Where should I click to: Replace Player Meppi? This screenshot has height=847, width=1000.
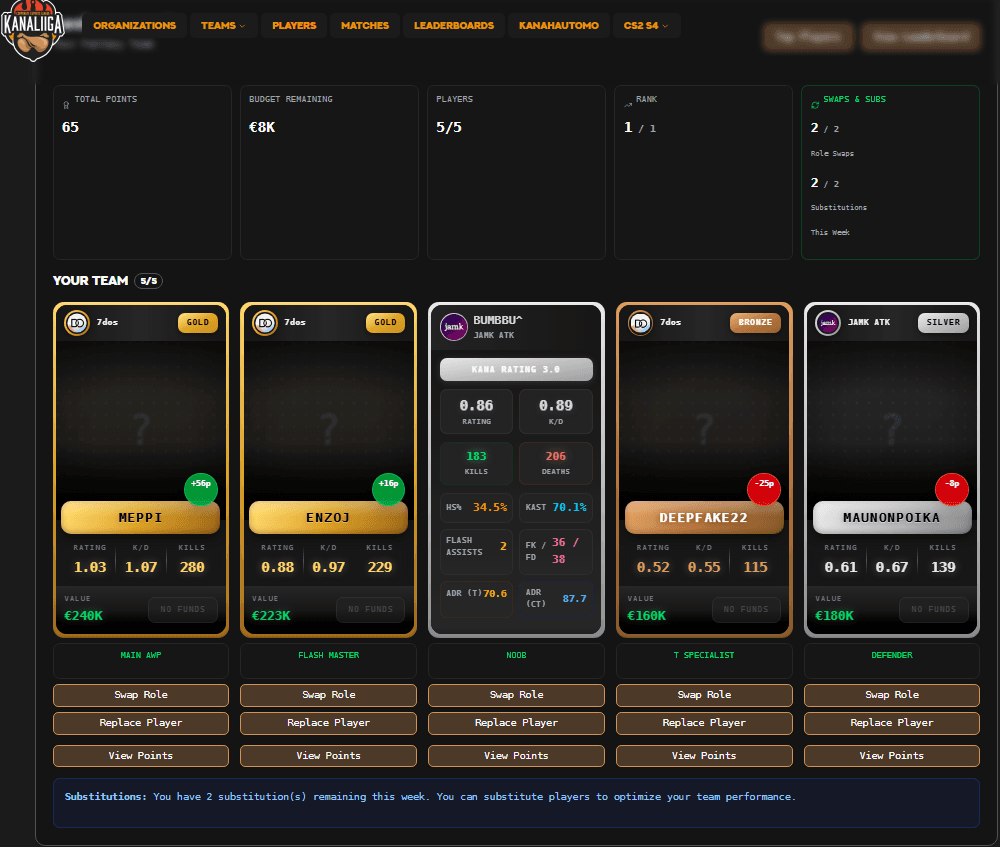[141, 723]
